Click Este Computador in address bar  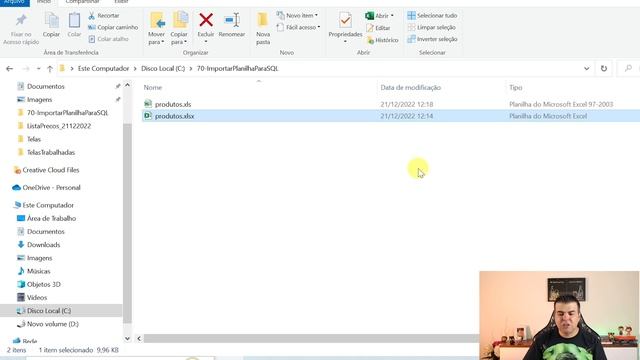[x=103, y=69]
